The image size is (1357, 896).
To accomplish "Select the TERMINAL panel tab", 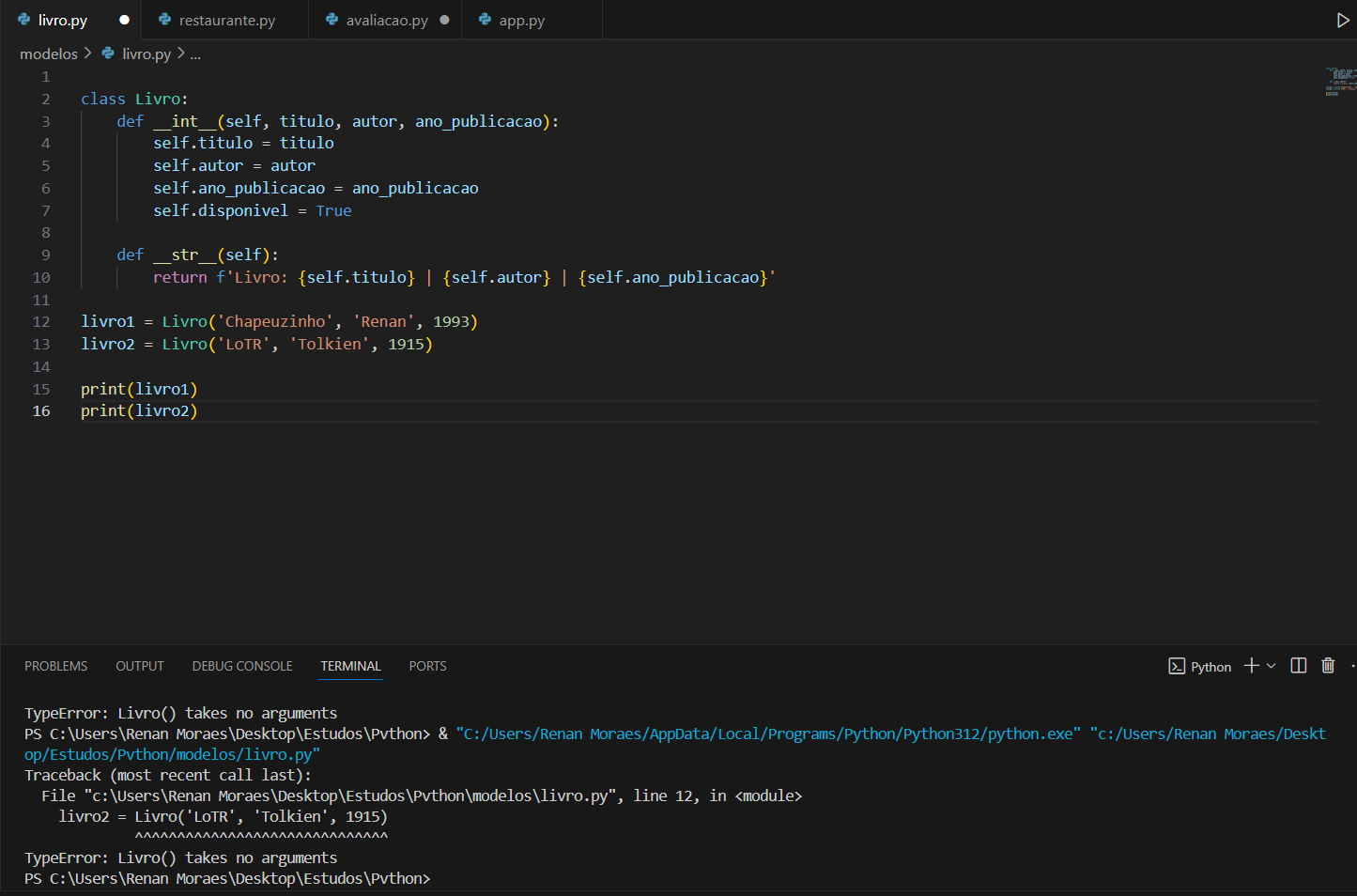I will point(350,666).
